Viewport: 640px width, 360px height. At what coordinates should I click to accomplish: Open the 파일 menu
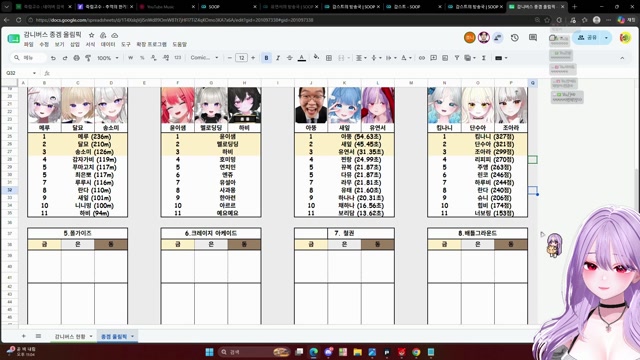(28, 44)
